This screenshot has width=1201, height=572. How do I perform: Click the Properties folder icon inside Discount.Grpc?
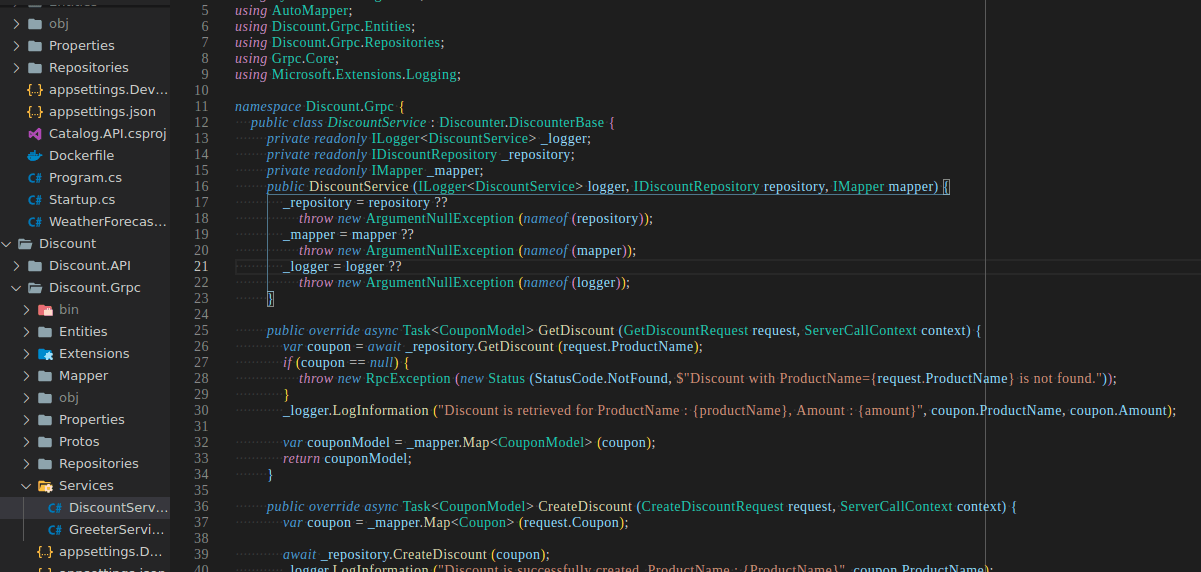[x=45, y=419]
